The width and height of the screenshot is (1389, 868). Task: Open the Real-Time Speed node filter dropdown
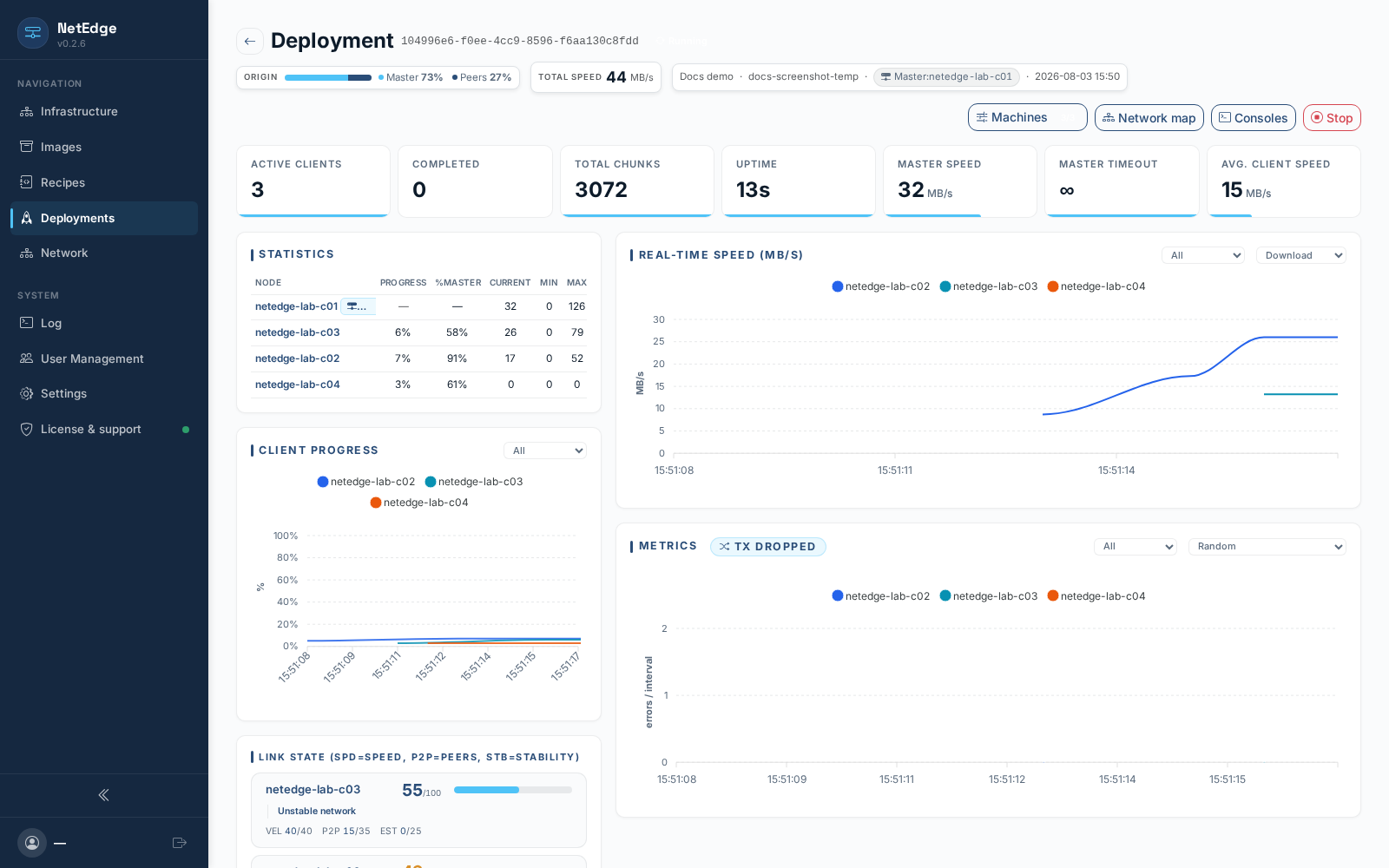point(1203,255)
